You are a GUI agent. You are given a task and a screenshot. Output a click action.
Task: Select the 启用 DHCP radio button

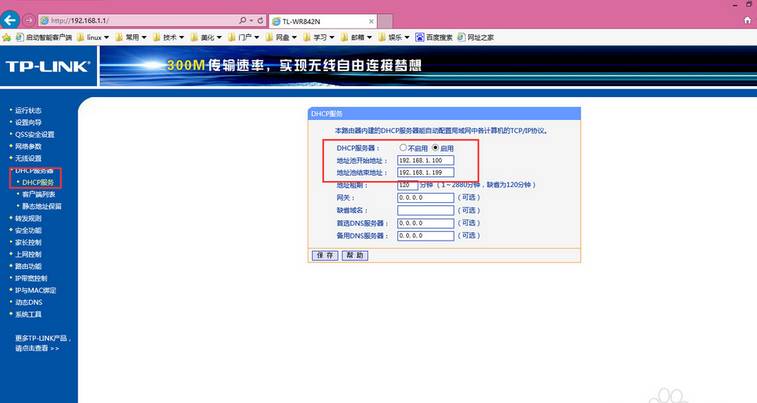coord(435,147)
